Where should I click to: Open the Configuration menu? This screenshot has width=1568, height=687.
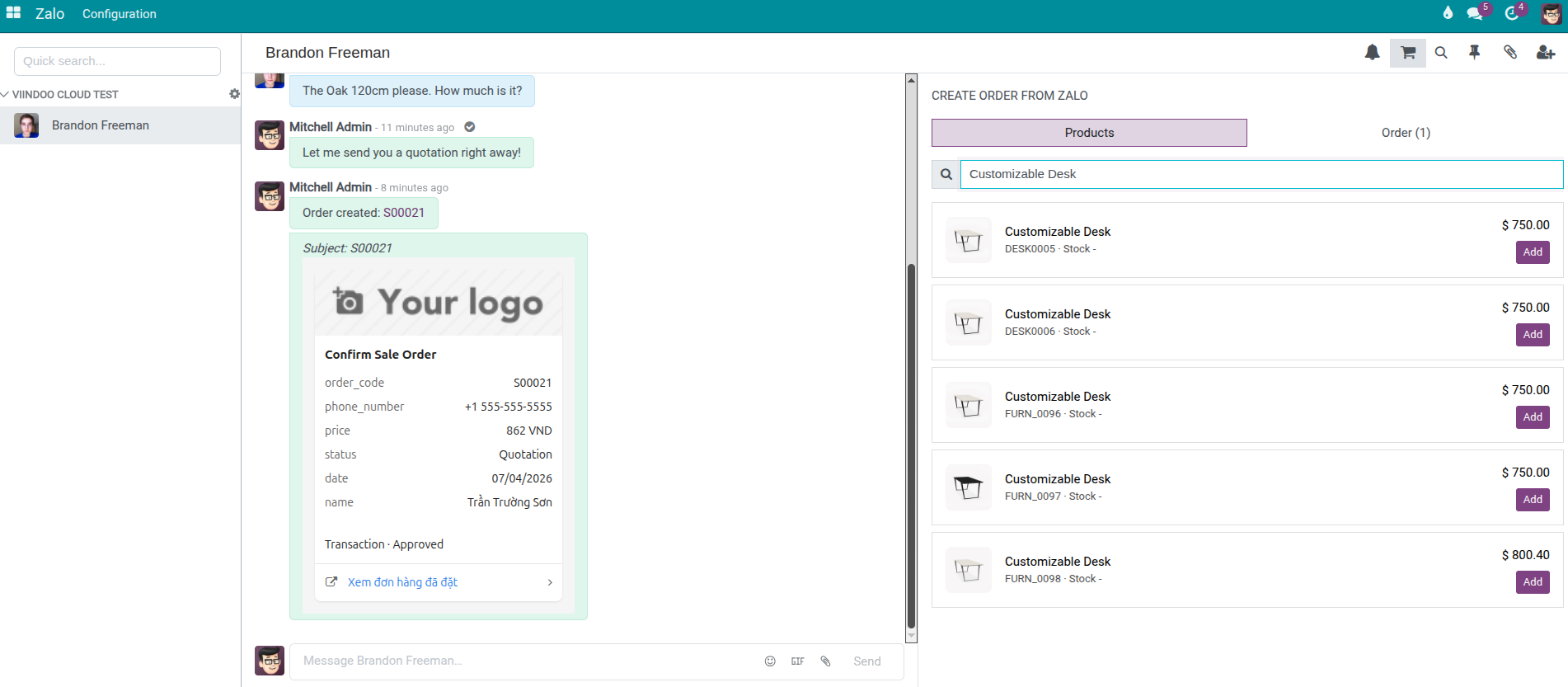(x=119, y=14)
